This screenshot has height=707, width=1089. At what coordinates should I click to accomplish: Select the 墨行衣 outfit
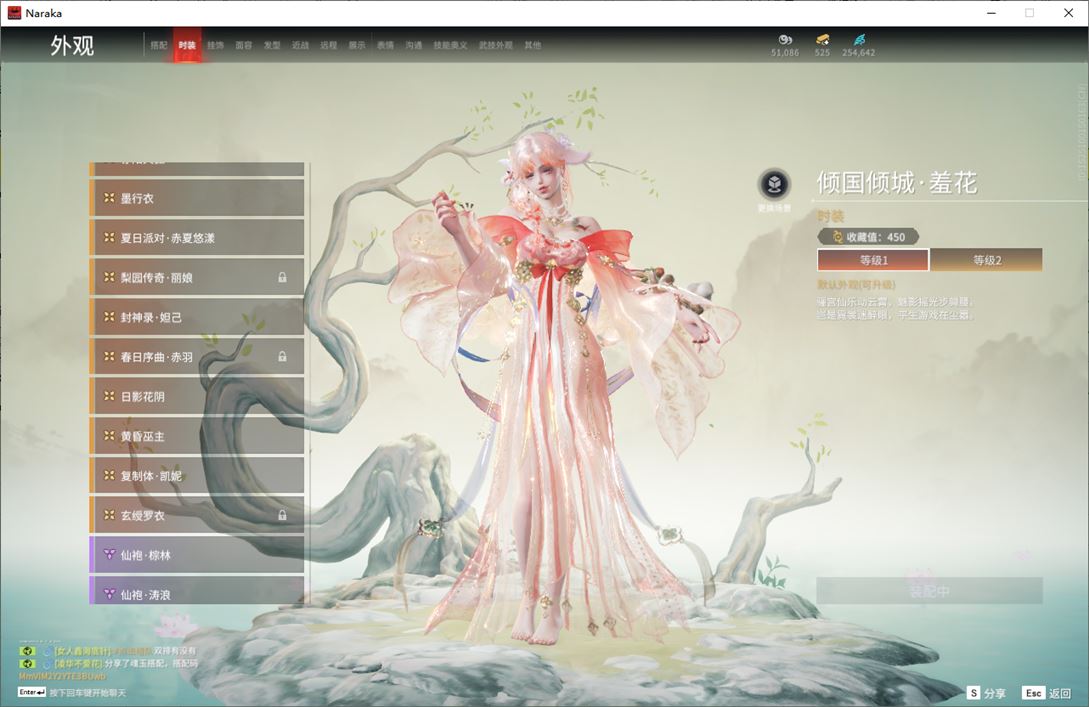(x=197, y=198)
